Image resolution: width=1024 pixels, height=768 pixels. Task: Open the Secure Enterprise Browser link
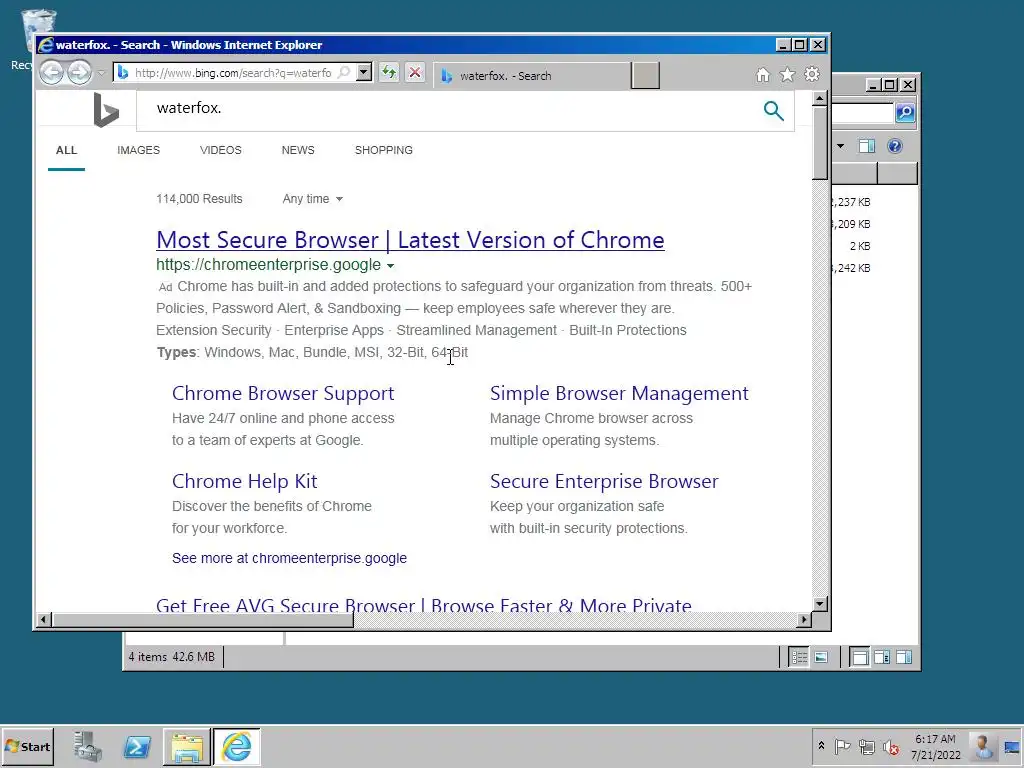[604, 481]
